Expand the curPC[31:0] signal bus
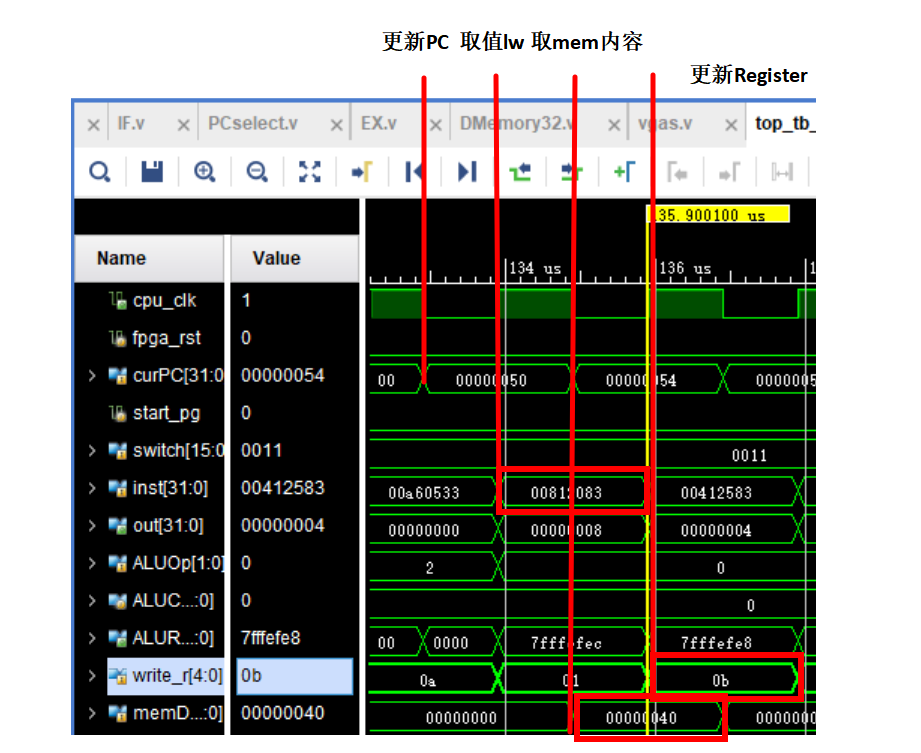Viewport: 921px width, 753px height. [x=92, y=376]
